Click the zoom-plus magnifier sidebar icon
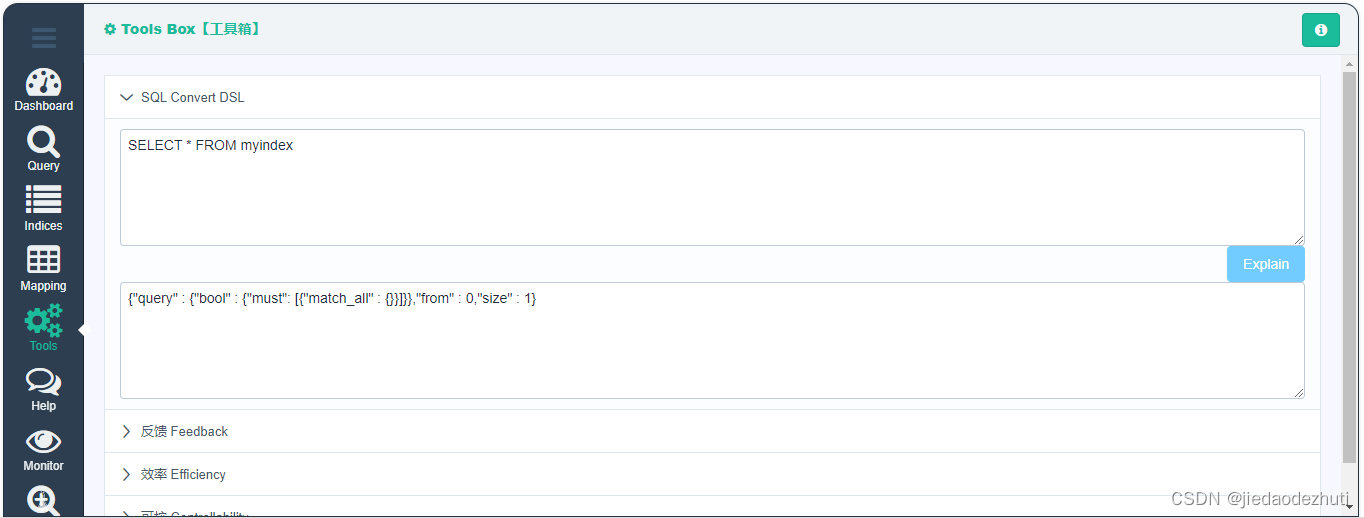This screenshot has width=1364, height=518. point(43,501)
